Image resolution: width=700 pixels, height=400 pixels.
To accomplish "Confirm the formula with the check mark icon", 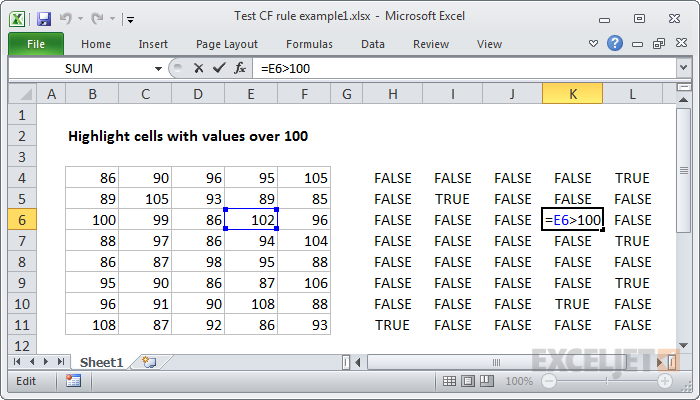I will click(219, 68).
